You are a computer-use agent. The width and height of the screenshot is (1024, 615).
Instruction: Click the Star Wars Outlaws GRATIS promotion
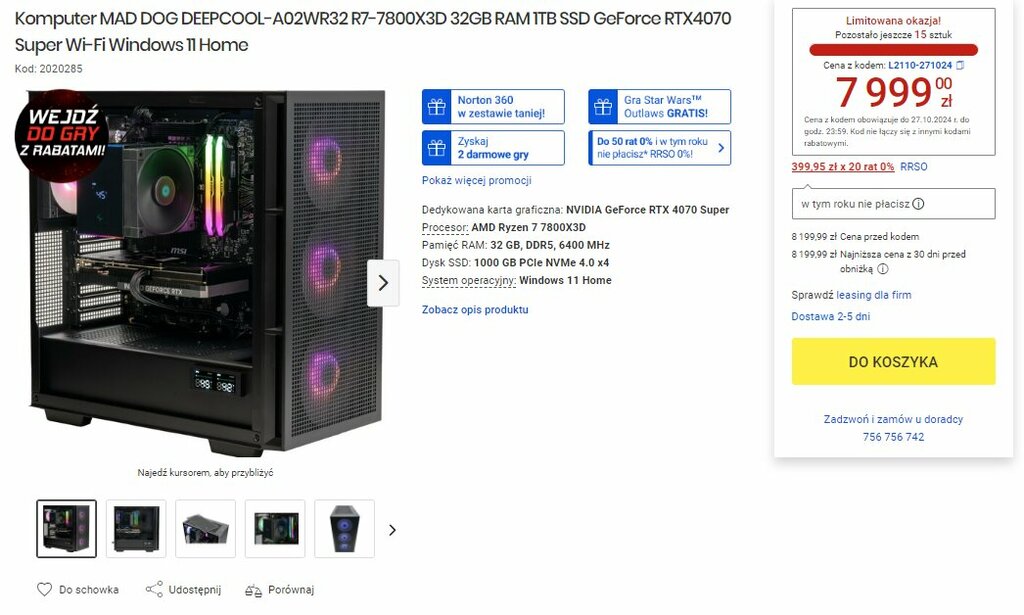coord(660,106)
